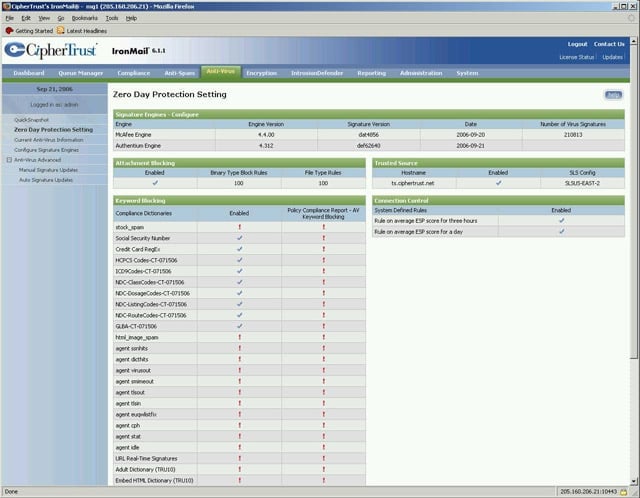Image resolution: width=640 pixels, height=498 pixels.
Task: Open the Administration tab
Action: (421, 73)
